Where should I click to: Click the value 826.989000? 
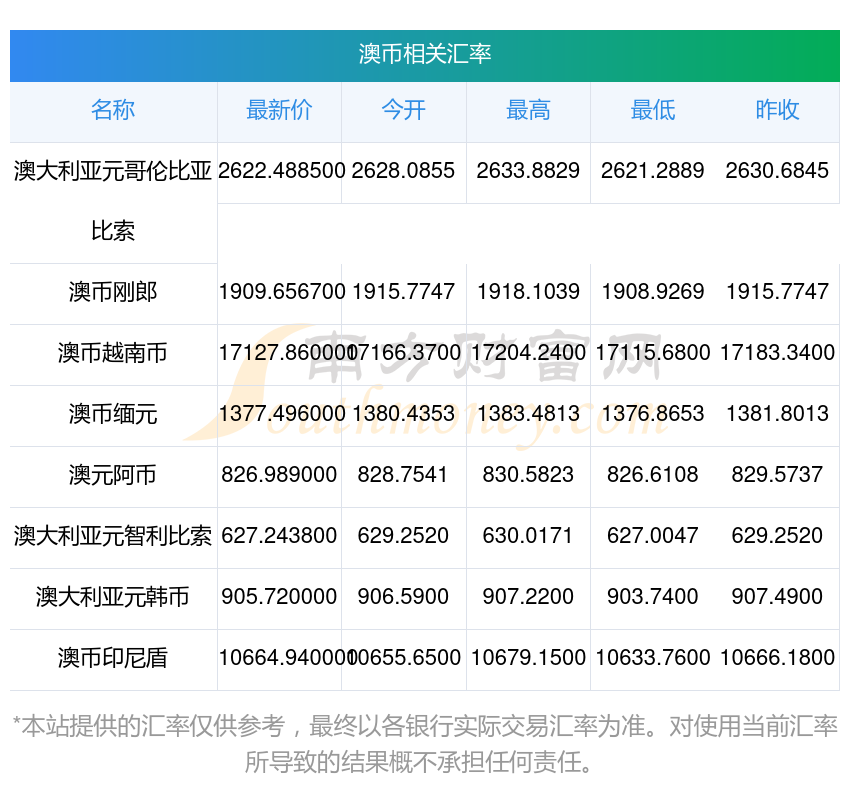click(279, 475)
